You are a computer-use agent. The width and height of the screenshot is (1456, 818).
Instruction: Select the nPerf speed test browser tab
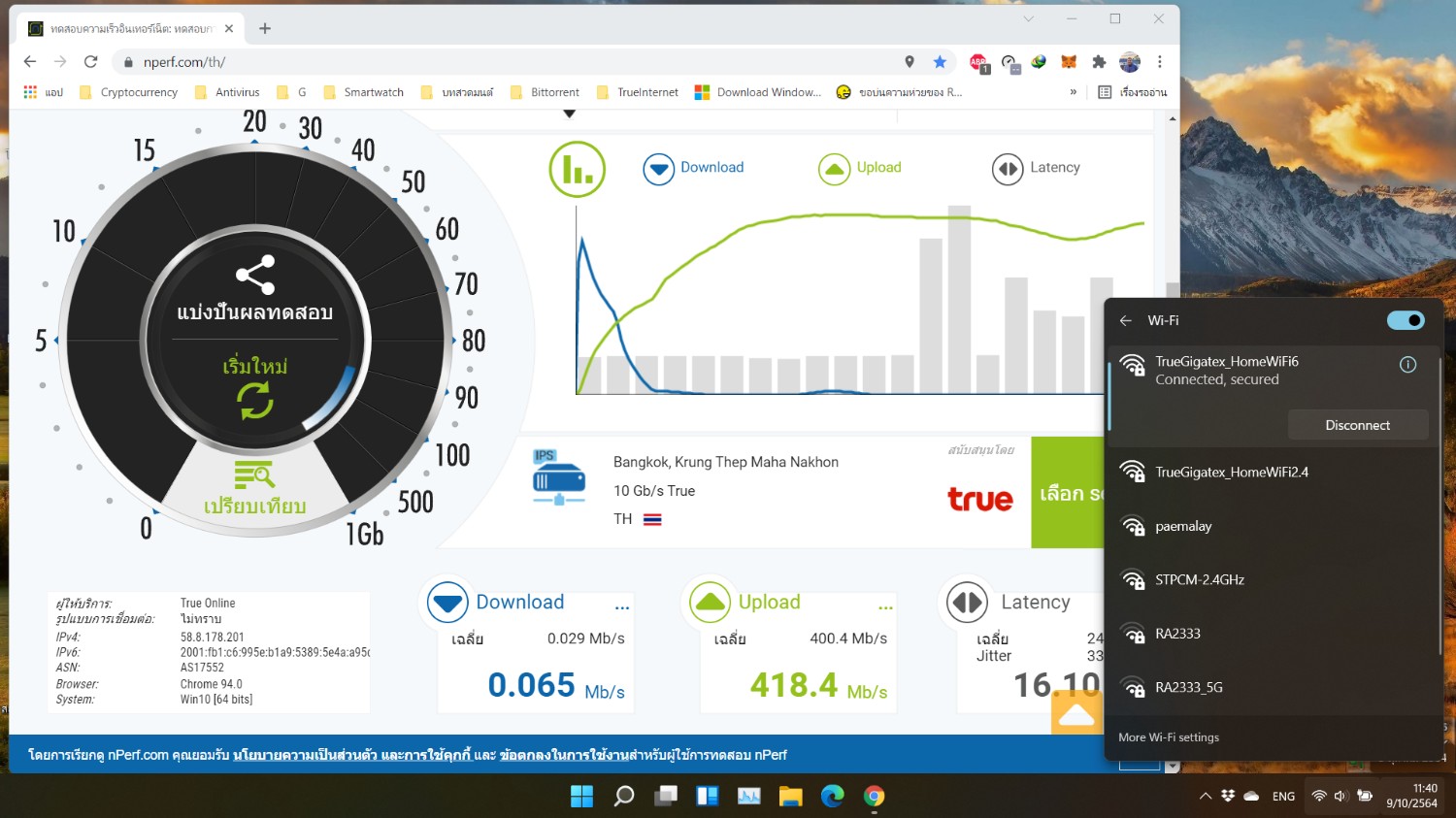pos(131,29)
